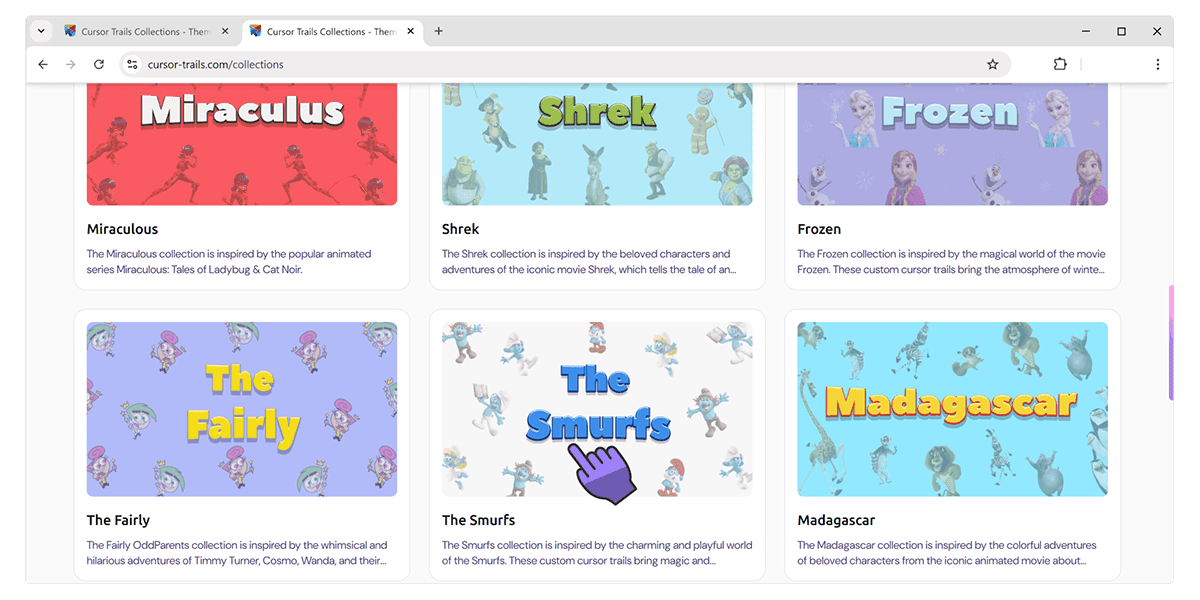1200x600 pixels.
Task: Open the Frozen collection banner image
Action: (x=952, y=144)
